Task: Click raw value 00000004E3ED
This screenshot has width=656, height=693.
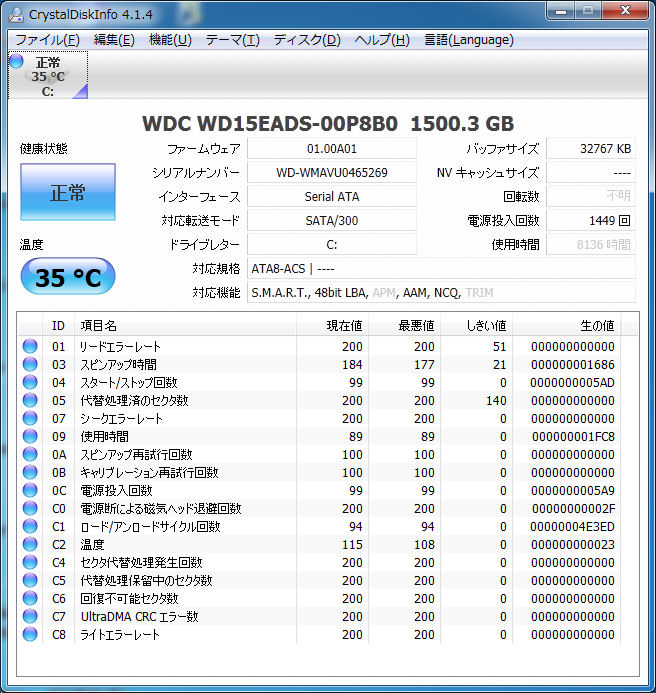Action: click(572, 526)
